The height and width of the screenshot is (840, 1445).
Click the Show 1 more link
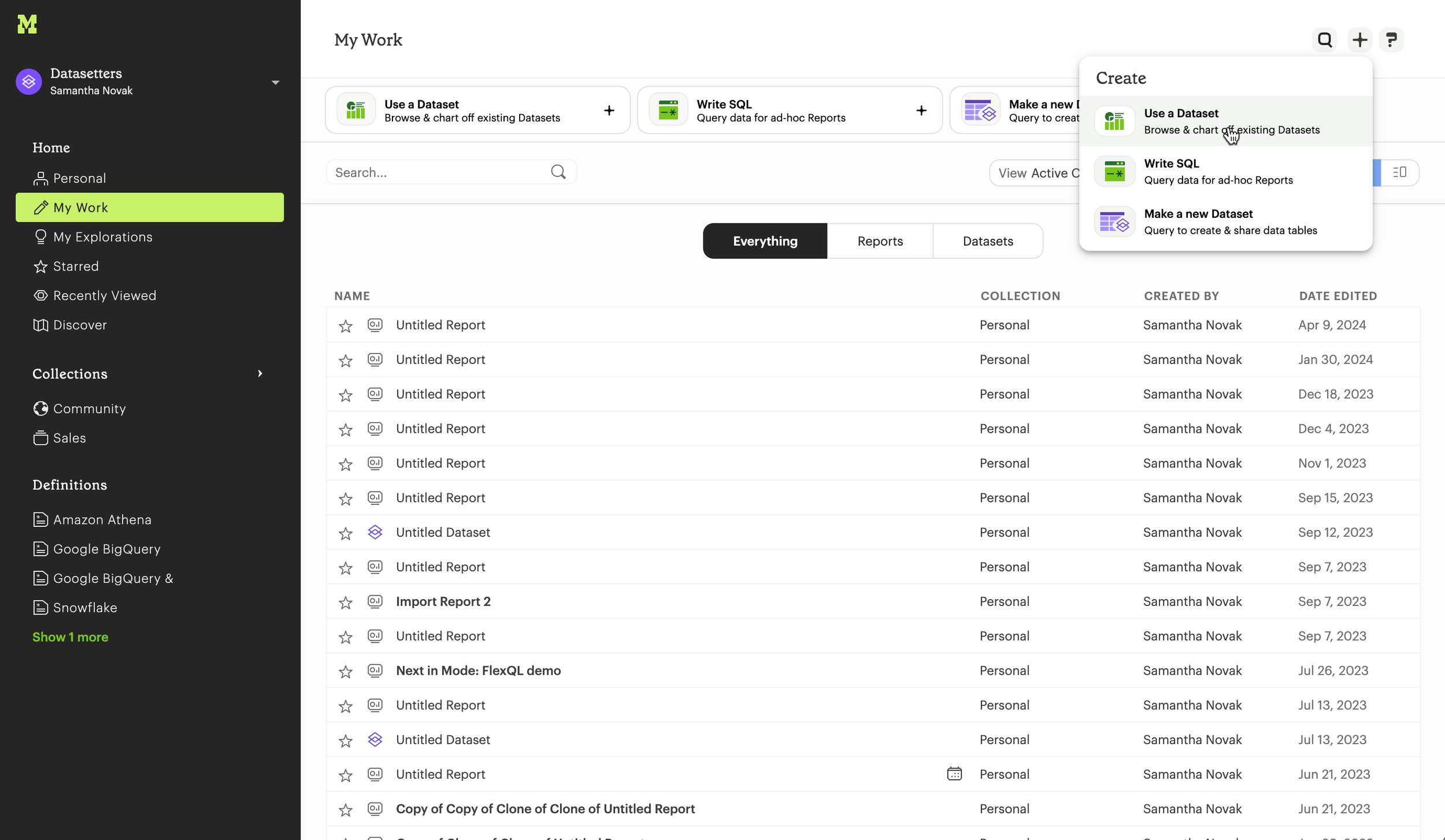tap(71, 637)
